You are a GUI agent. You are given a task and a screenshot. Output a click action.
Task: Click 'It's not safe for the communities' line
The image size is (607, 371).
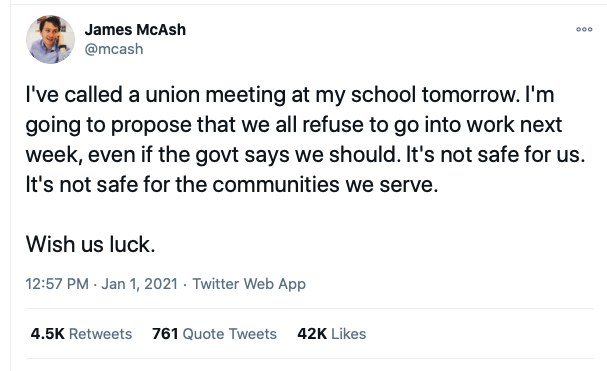232,184
